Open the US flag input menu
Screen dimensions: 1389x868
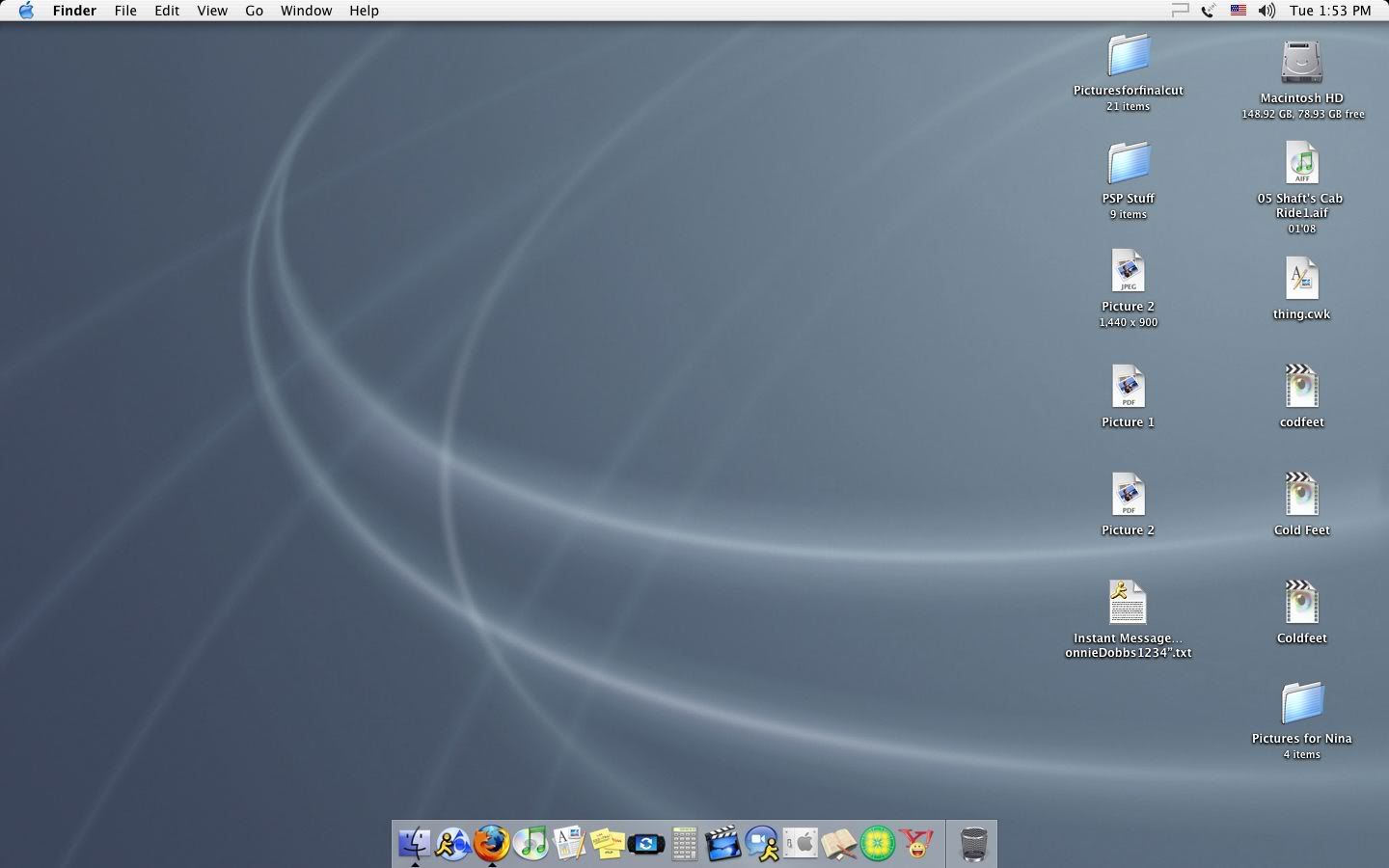(x=1238, y=11)
